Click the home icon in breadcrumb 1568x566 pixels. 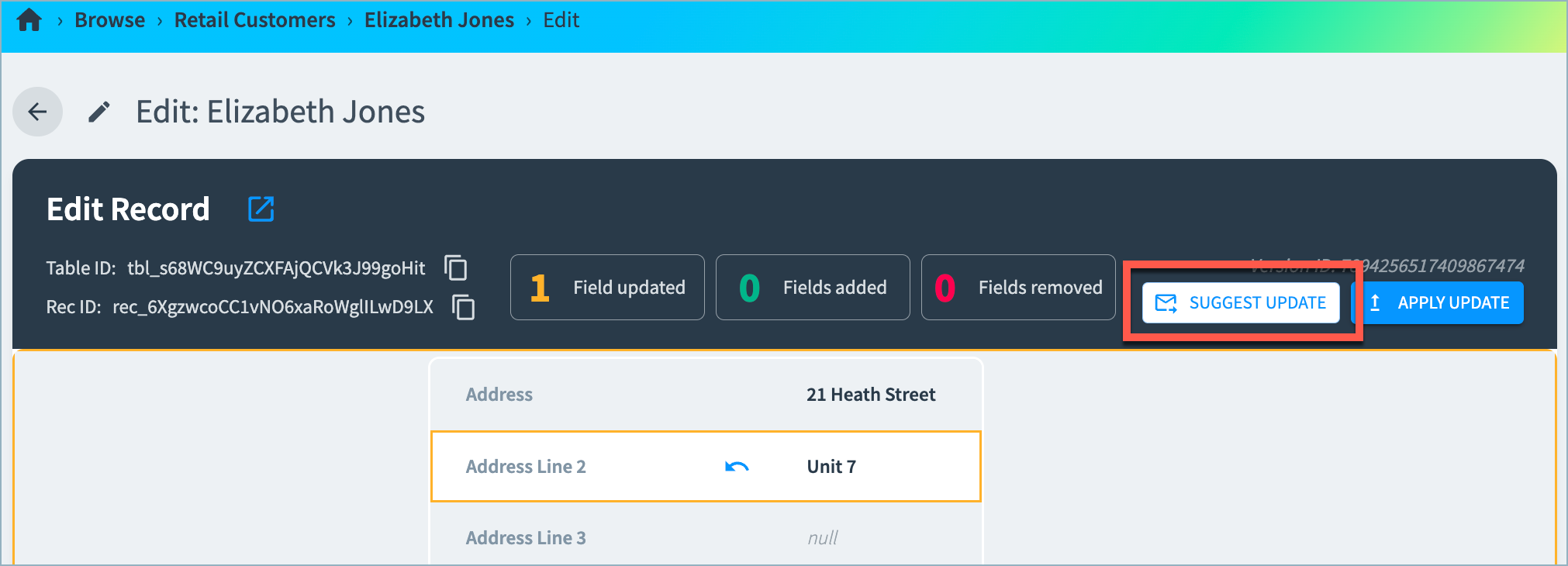[29, 20]
